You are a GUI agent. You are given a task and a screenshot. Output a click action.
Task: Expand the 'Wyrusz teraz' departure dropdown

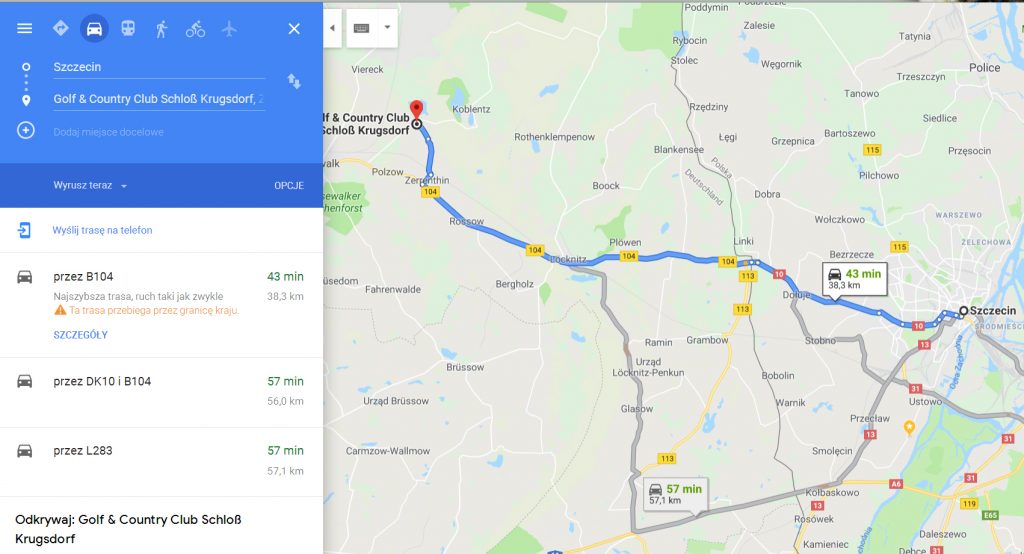(90, 186)
